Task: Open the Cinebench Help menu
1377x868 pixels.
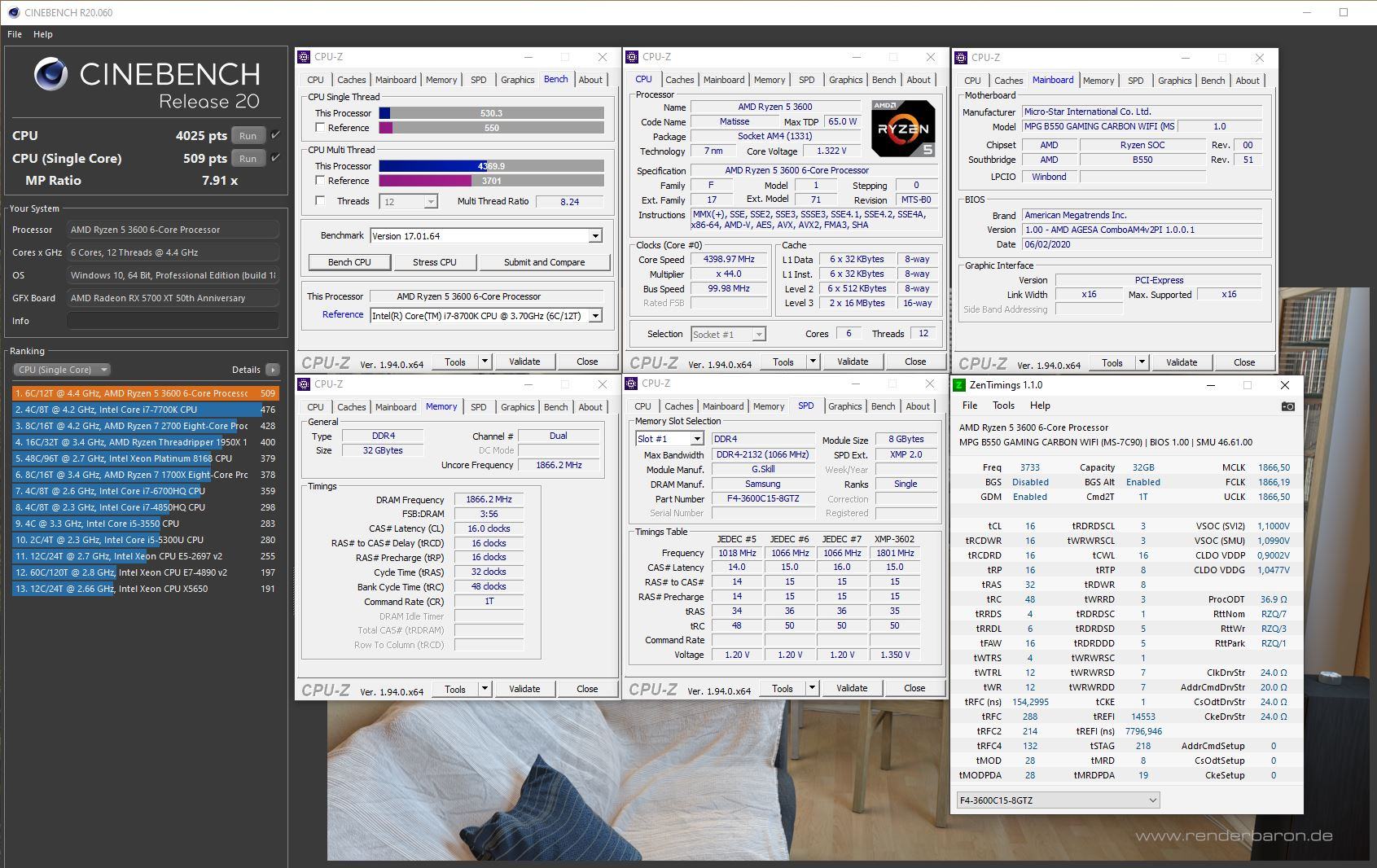Action: point(43,34)
